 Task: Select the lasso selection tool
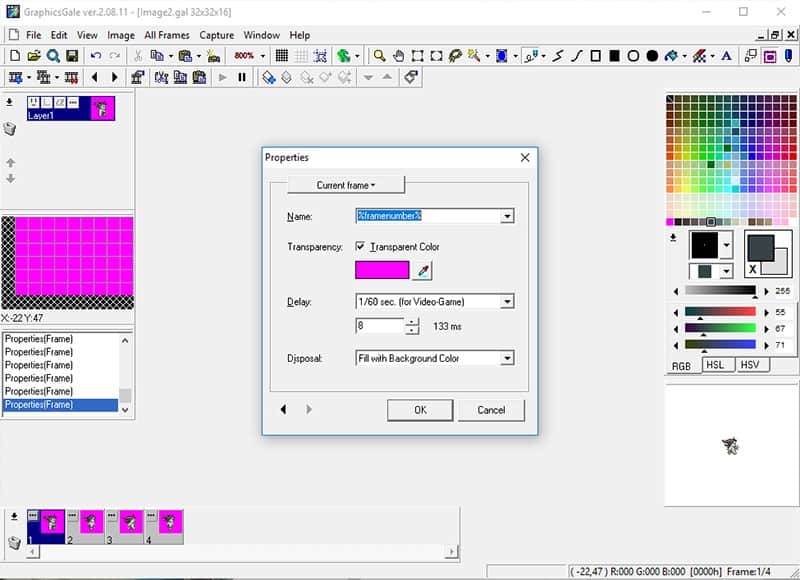coord(455,56)
